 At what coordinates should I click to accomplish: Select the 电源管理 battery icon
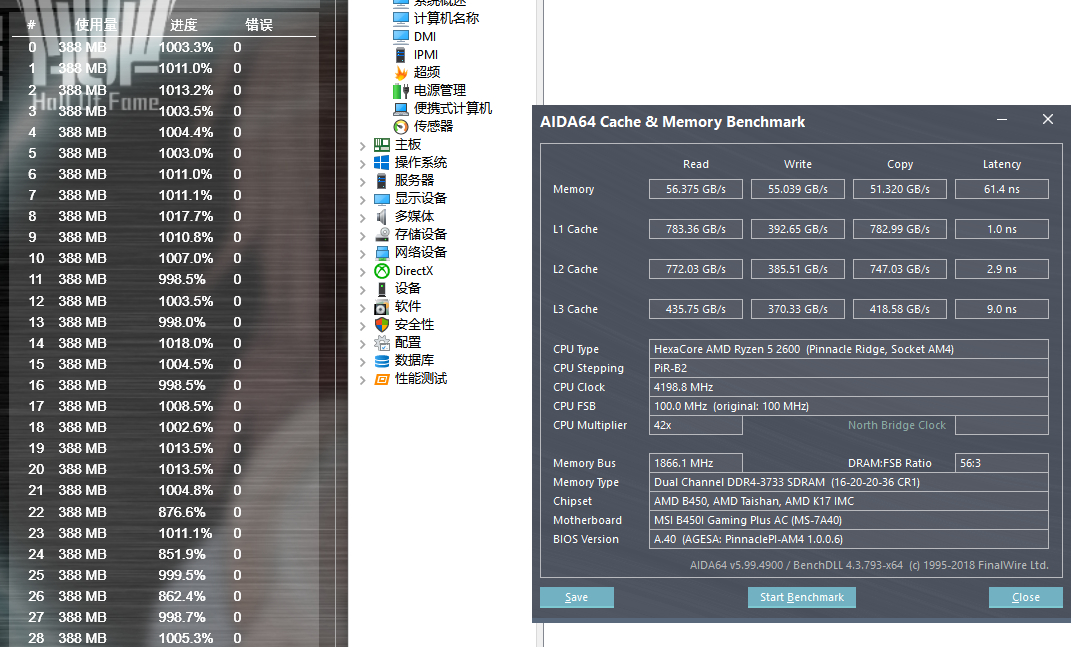[x=401, y=90]
